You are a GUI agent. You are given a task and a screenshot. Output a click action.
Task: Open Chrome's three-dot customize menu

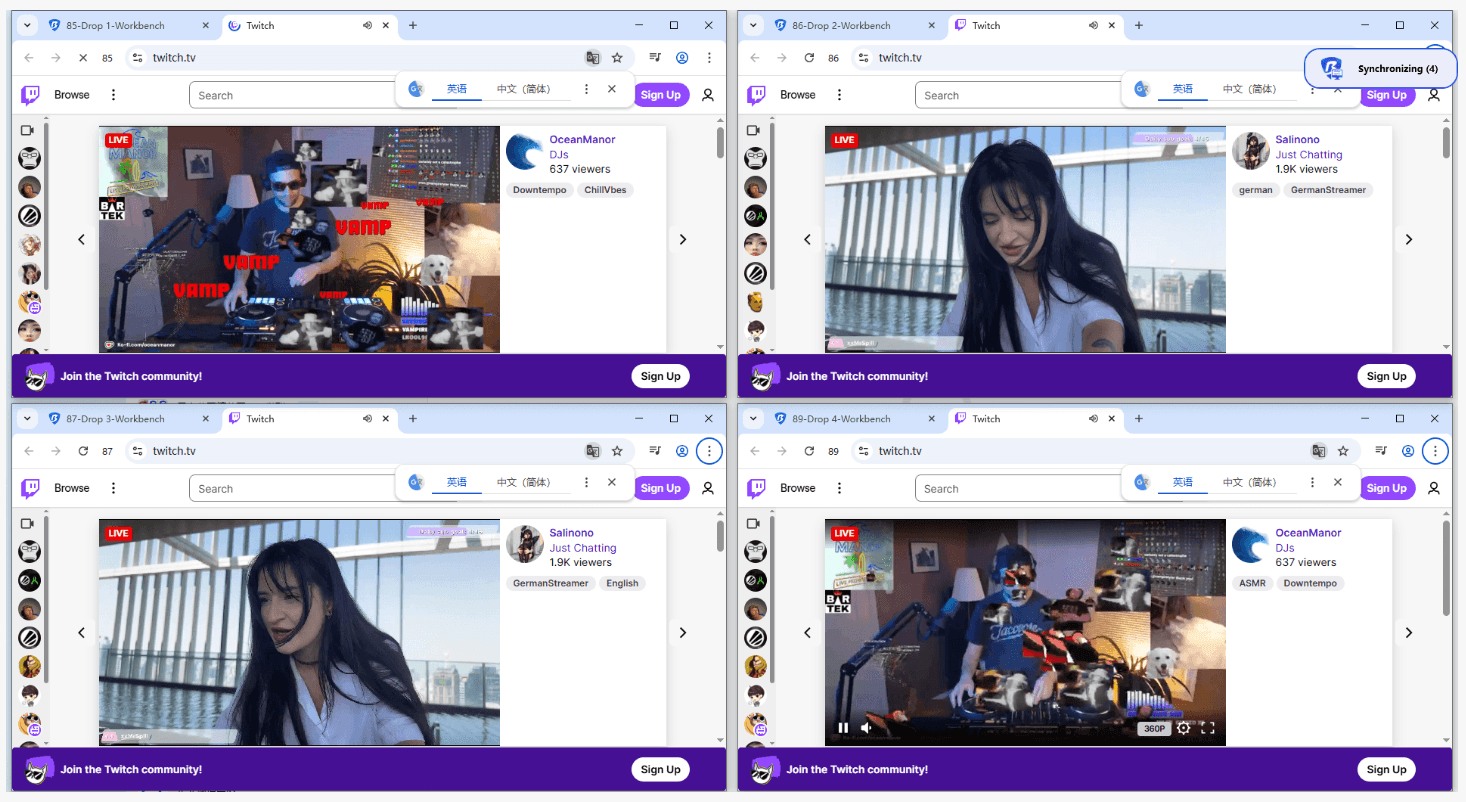pyautogui.click(x=709, y=58)
